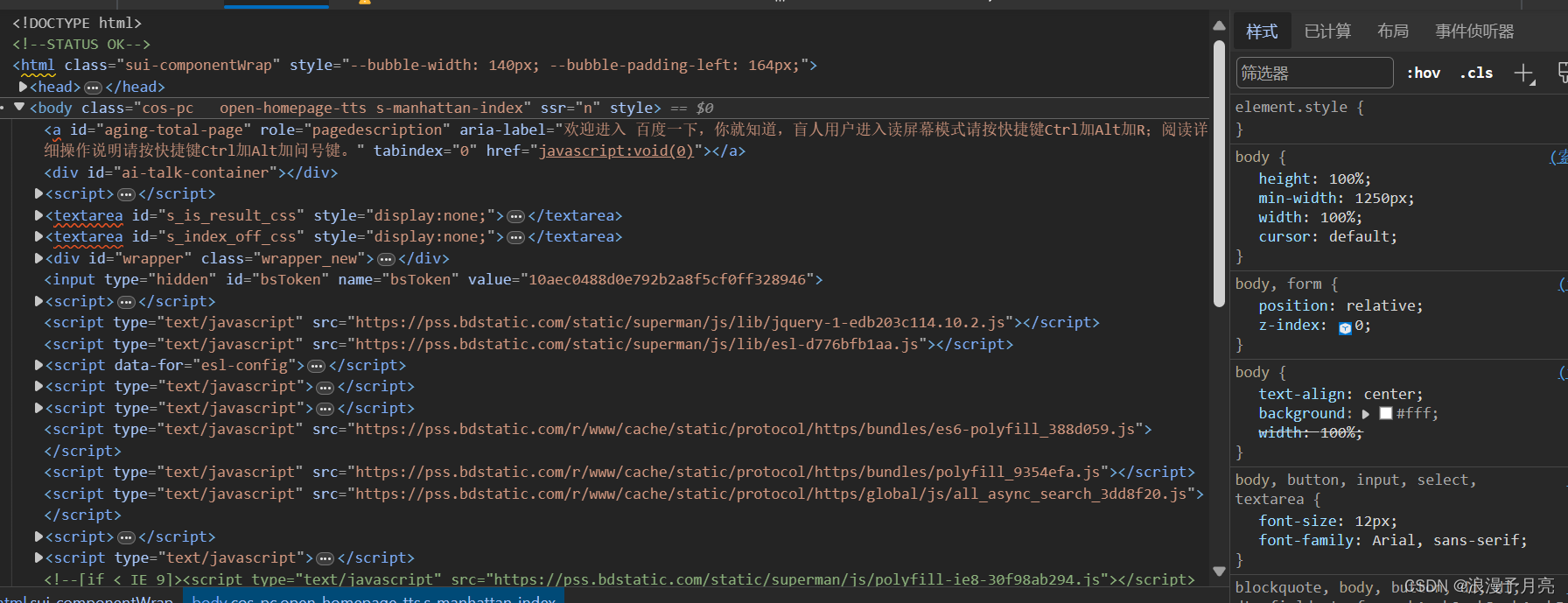Viewport: 1568px width, 603px height.
Task: Click the cursor: default declaration
Action: tap(1328, 236)
